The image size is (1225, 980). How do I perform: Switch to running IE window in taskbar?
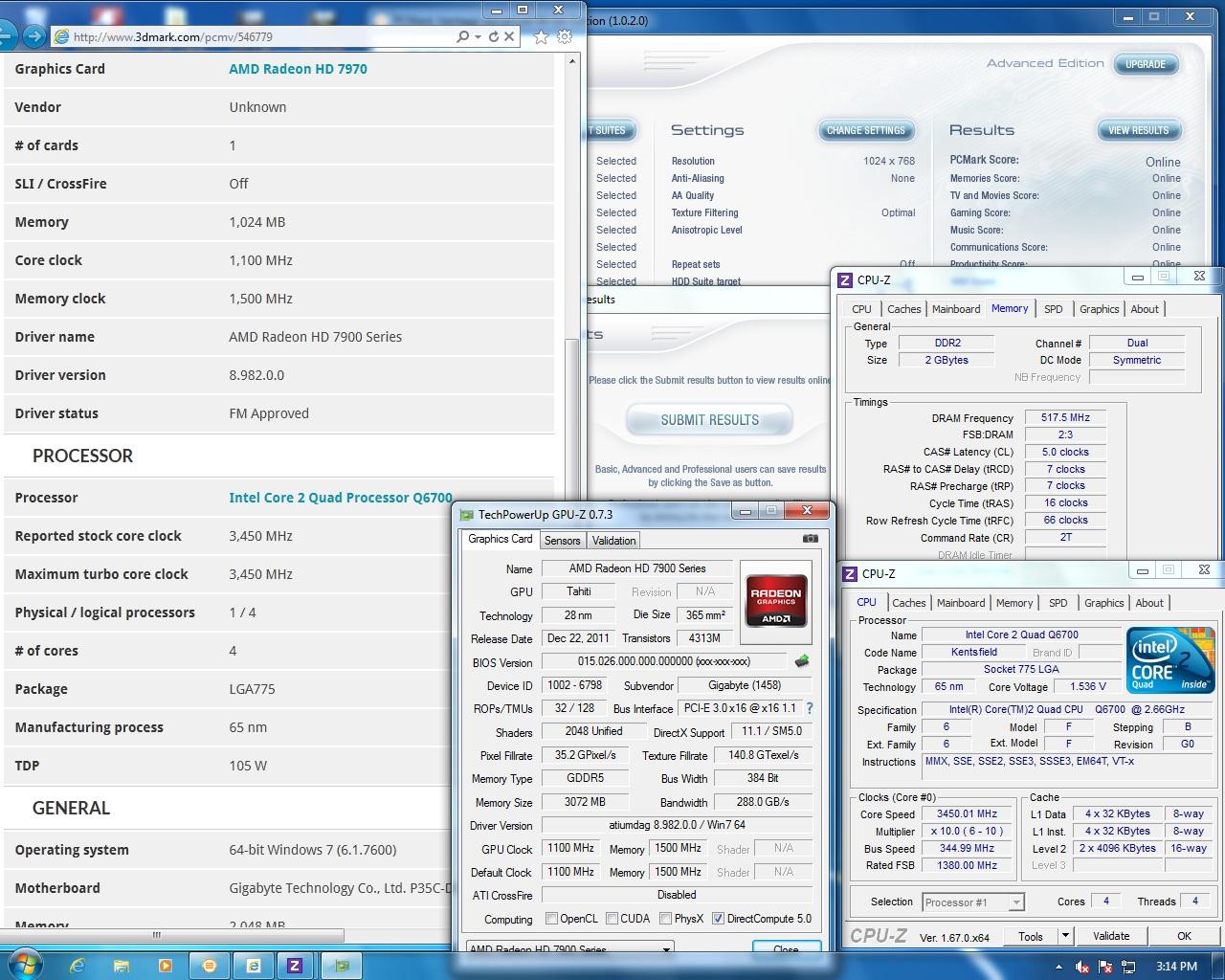click(253, 966)
